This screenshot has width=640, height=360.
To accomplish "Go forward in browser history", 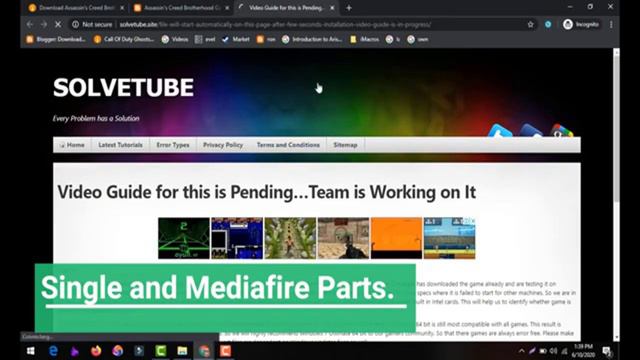I will coord(44,24).
